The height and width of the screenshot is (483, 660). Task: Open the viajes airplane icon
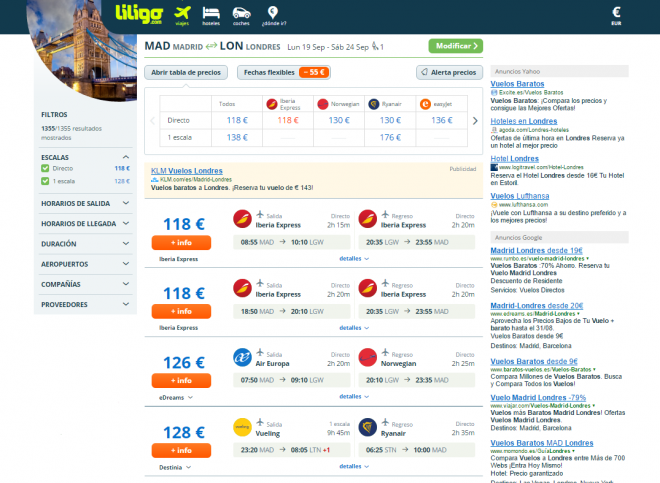(182, 16)
